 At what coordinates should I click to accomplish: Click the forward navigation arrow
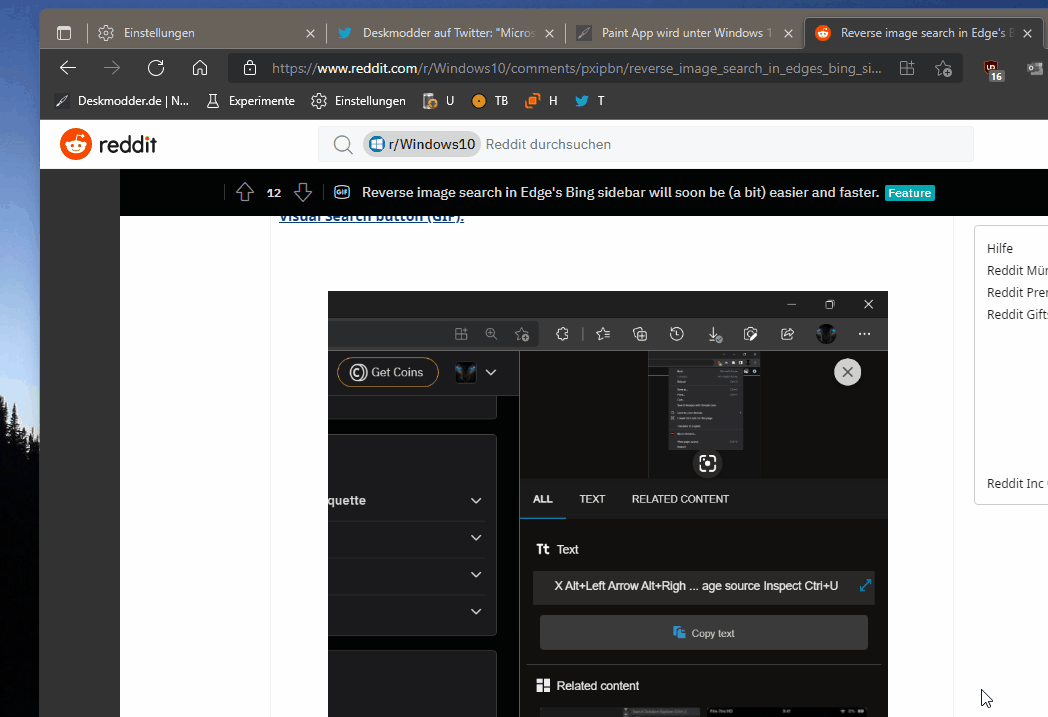112,67
